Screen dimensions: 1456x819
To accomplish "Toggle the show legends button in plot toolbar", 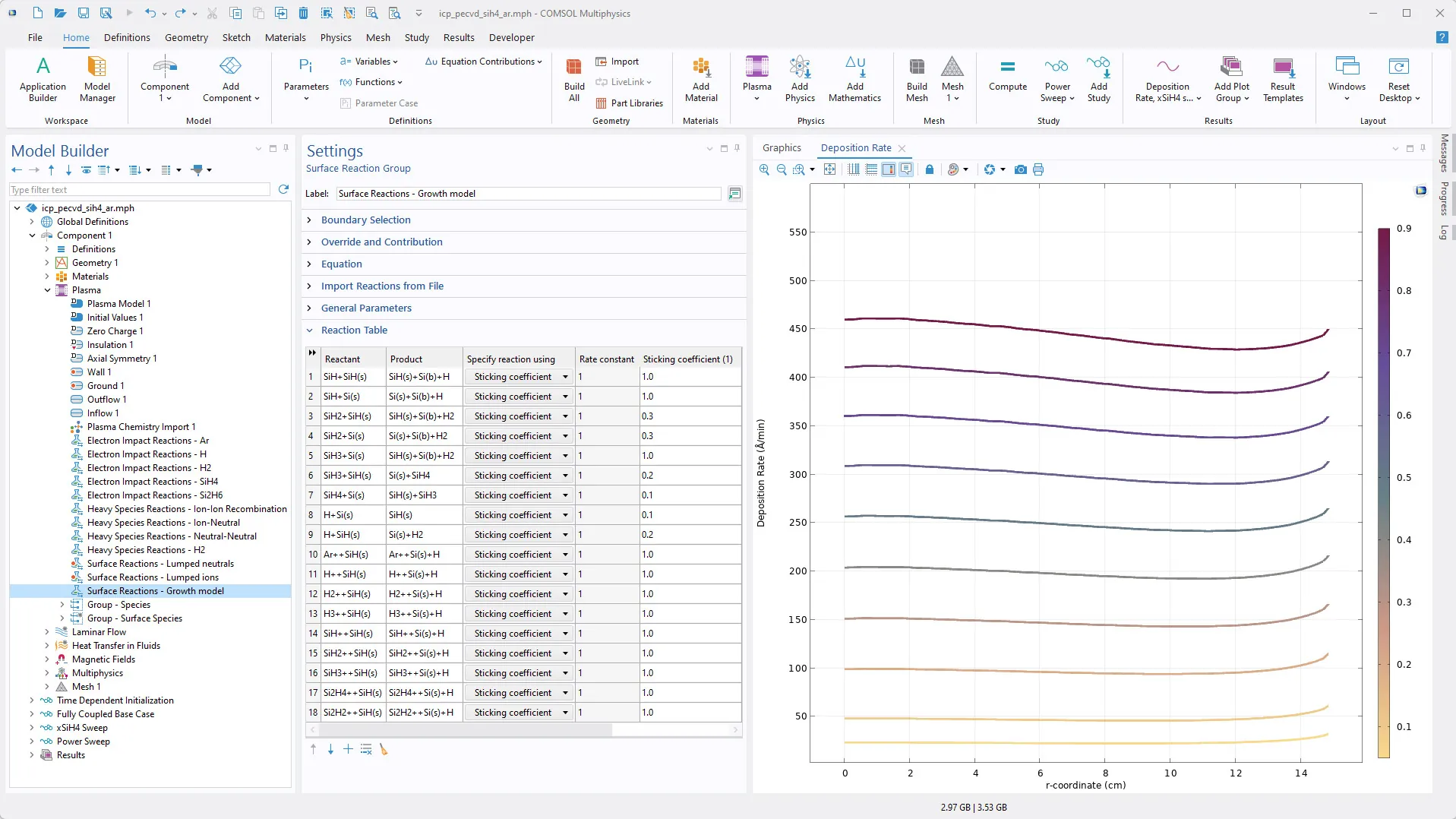I will click(x=906, y=169).
